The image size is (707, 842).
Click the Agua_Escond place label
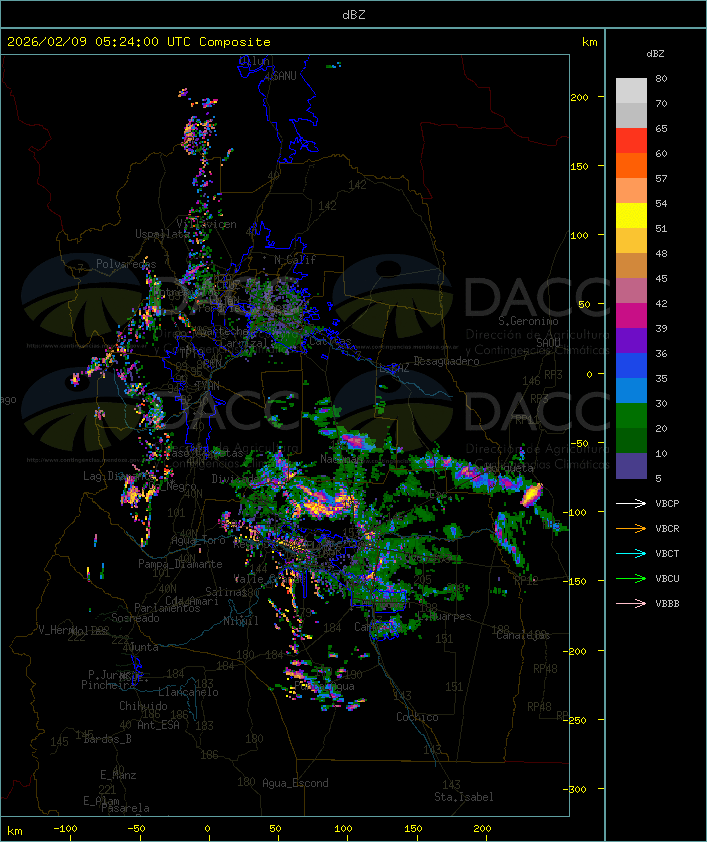[295, 783]
